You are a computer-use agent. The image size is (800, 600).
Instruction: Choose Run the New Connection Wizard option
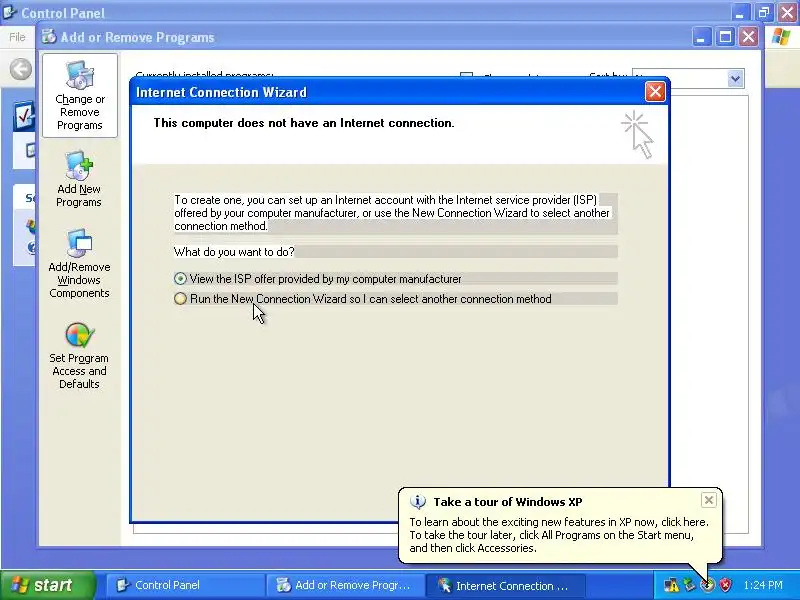click(180, 298)
